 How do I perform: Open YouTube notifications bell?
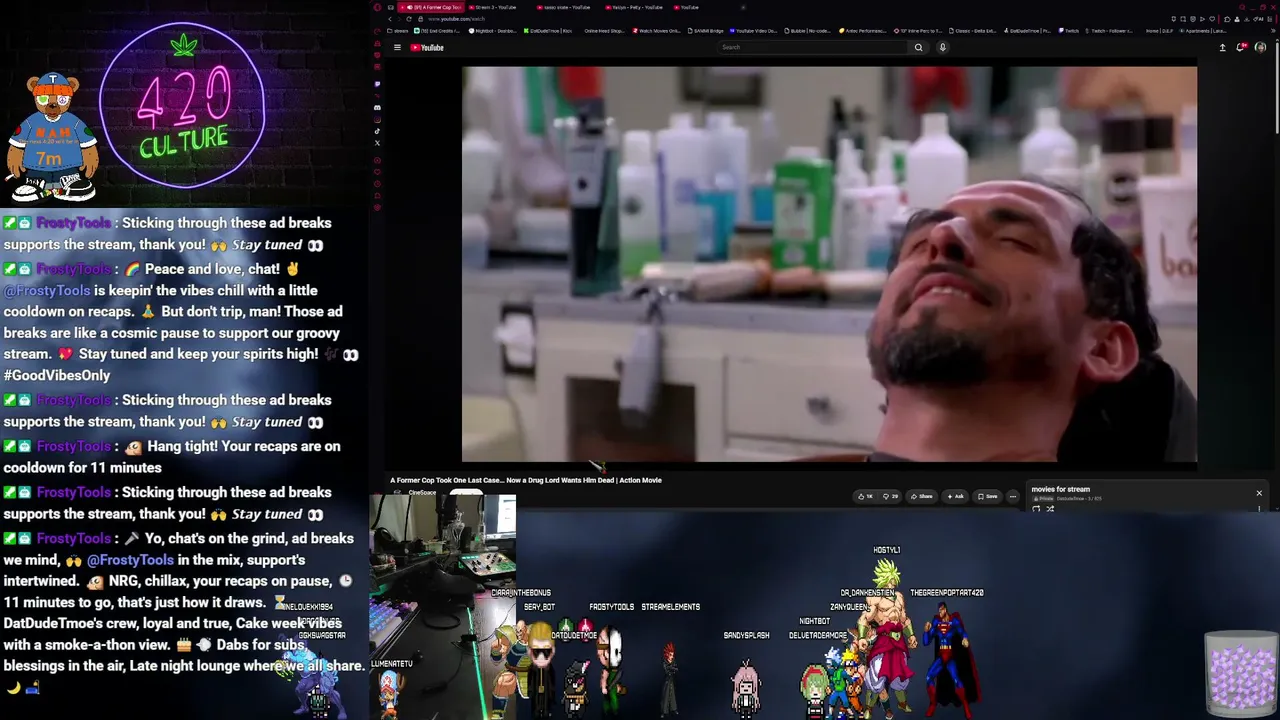1241,47
